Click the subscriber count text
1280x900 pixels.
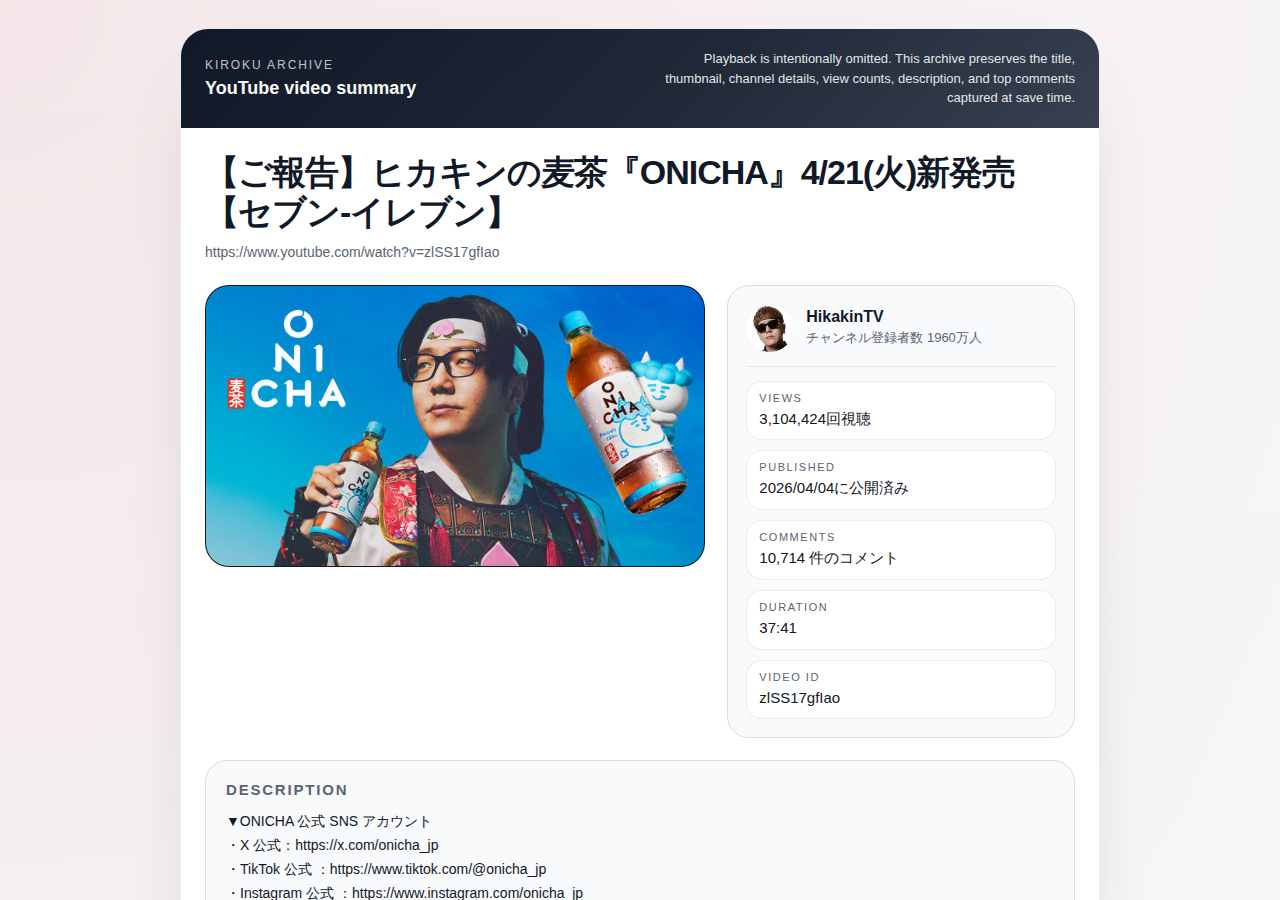click(894, 338)
